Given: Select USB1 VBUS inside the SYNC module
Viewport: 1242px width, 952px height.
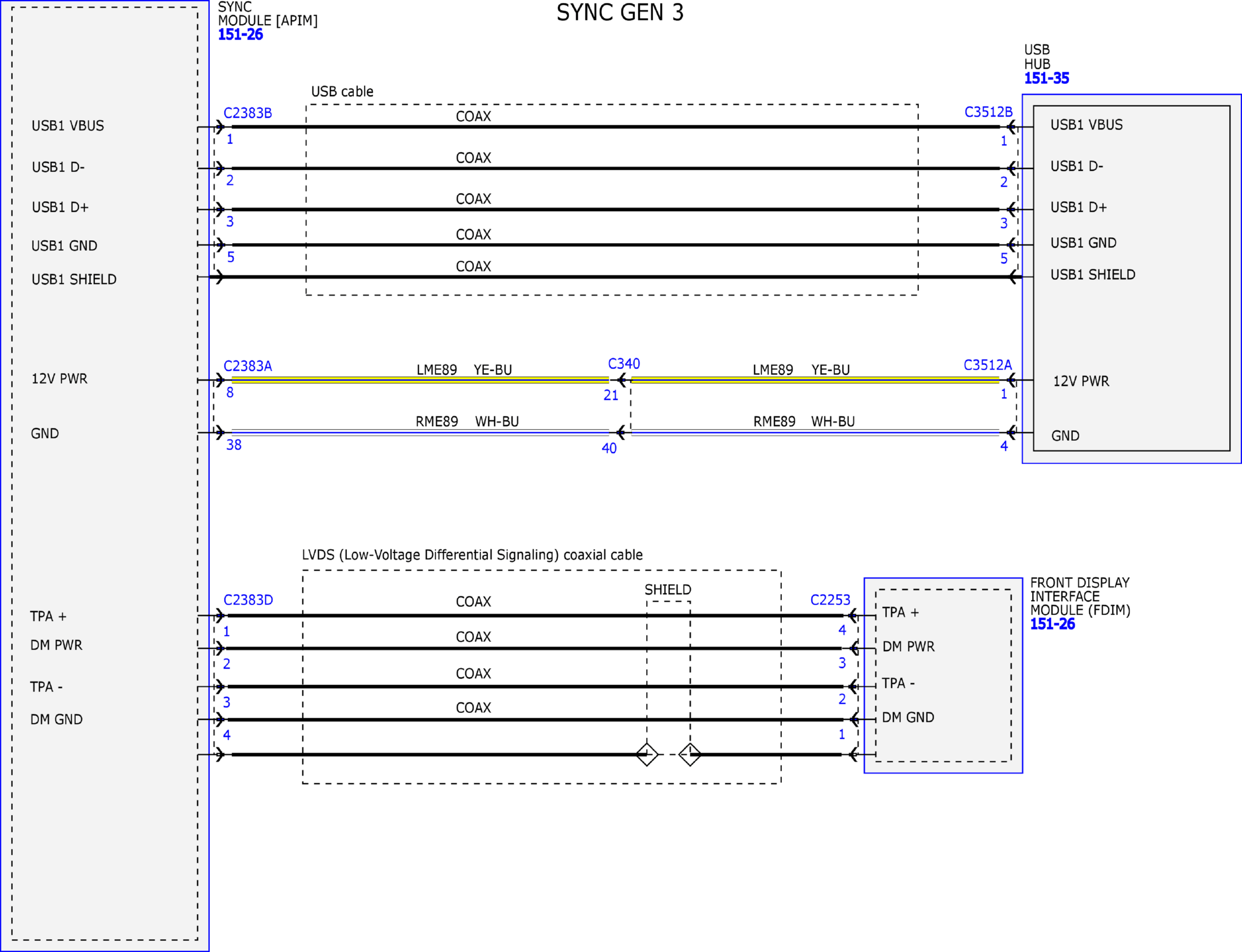Looking at the screenshot, I should [68, 126].
